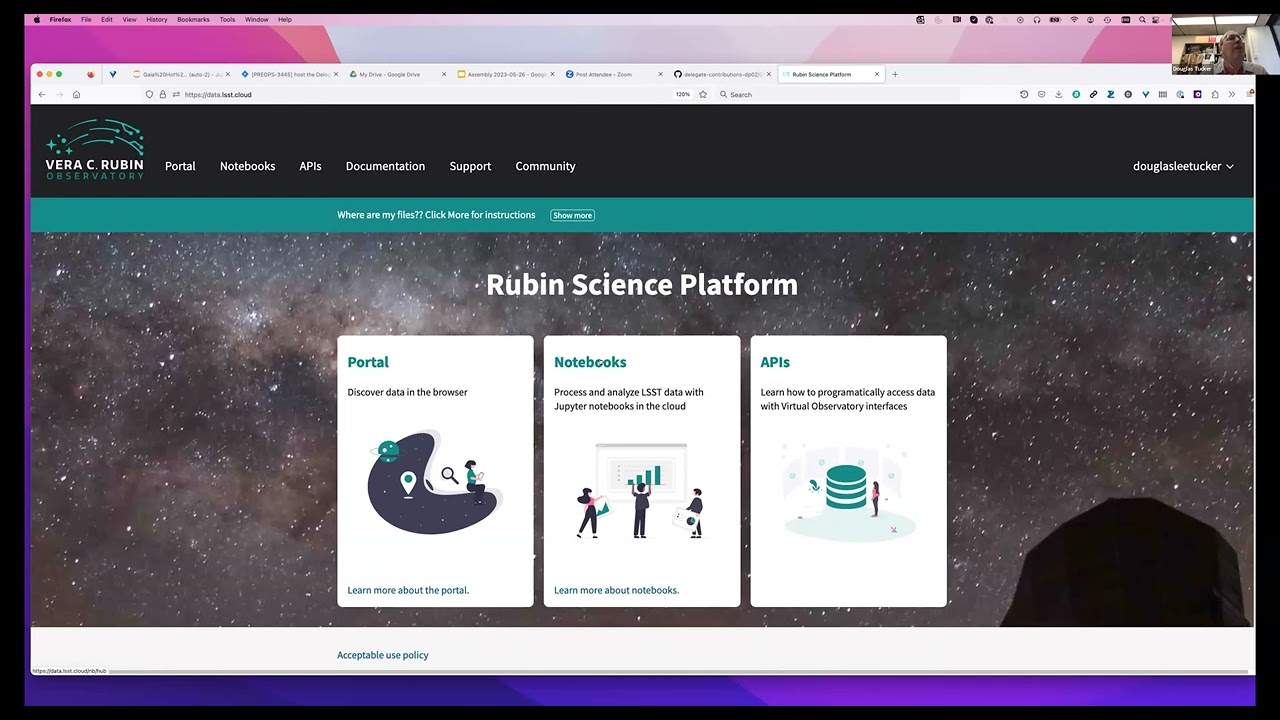Click the Save to Pocket icon
Screen dimensions: 1280x720
click(1041, 94)
